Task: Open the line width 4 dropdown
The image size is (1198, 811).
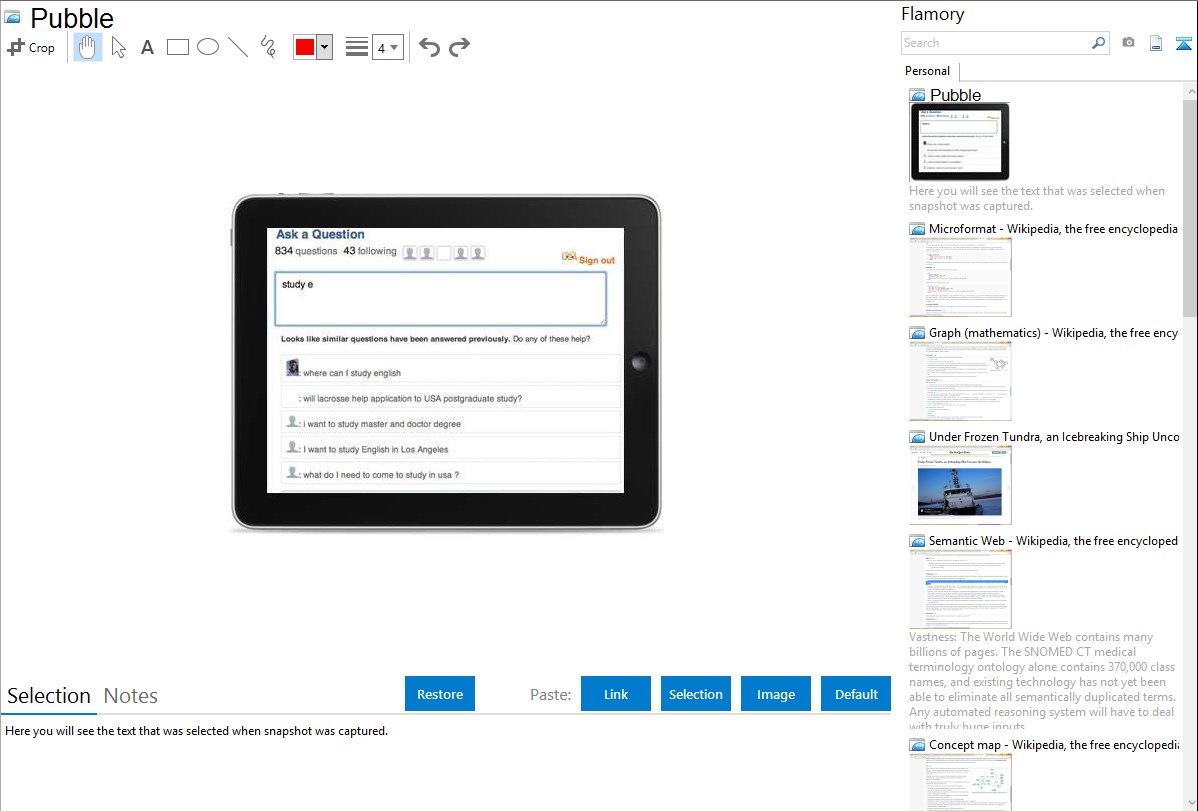Action: (x=388, y=47)
